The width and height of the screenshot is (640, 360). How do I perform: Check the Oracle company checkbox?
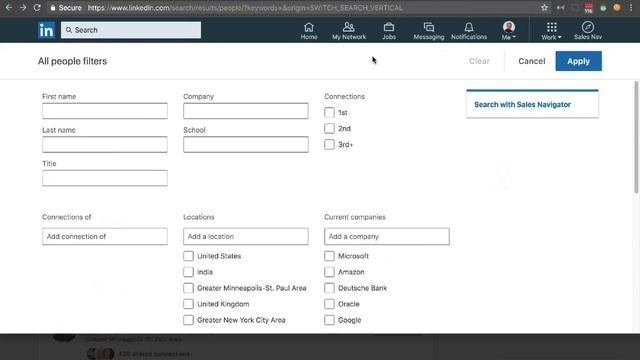pyautogui.click(x=329, y=304)
